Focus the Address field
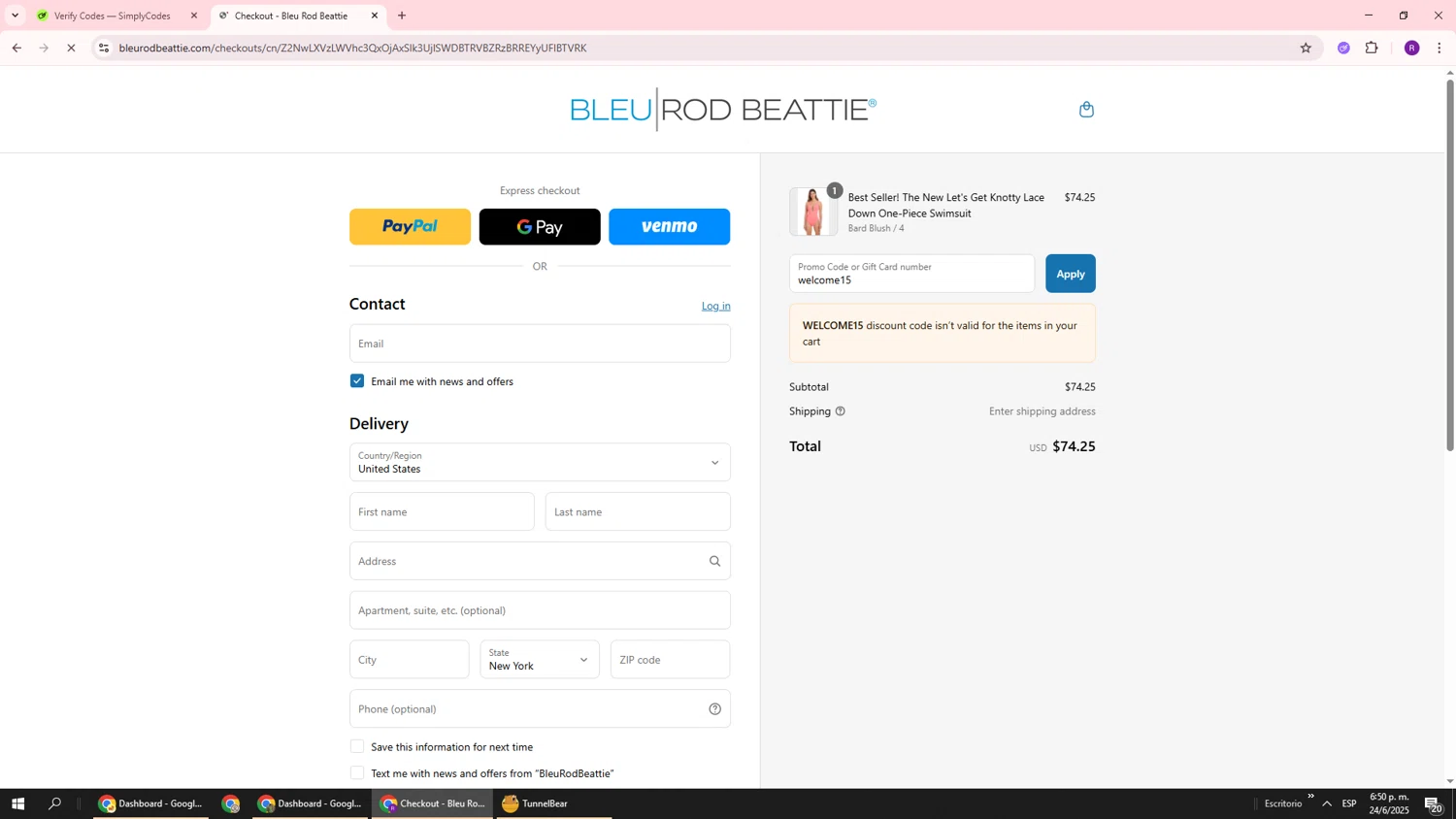 coord(540,561)
